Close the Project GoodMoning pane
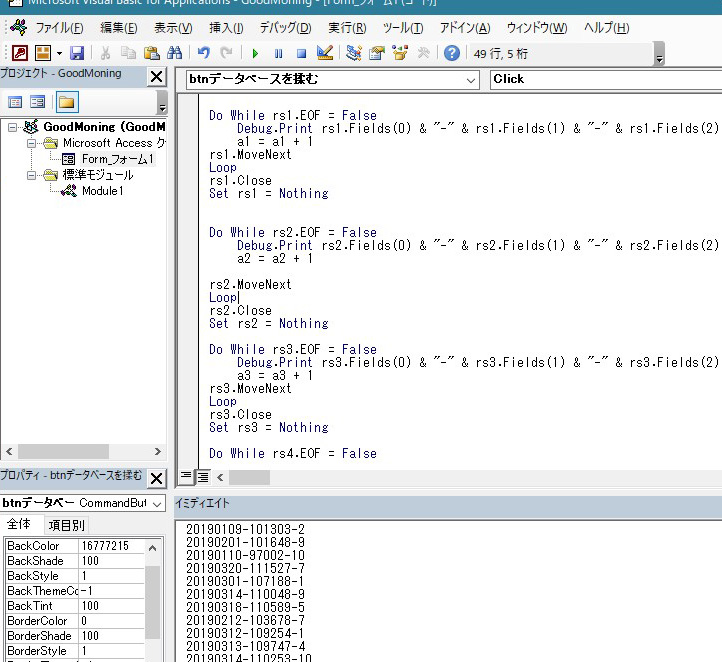The image size is (722, 662). [x=157, y=76]
